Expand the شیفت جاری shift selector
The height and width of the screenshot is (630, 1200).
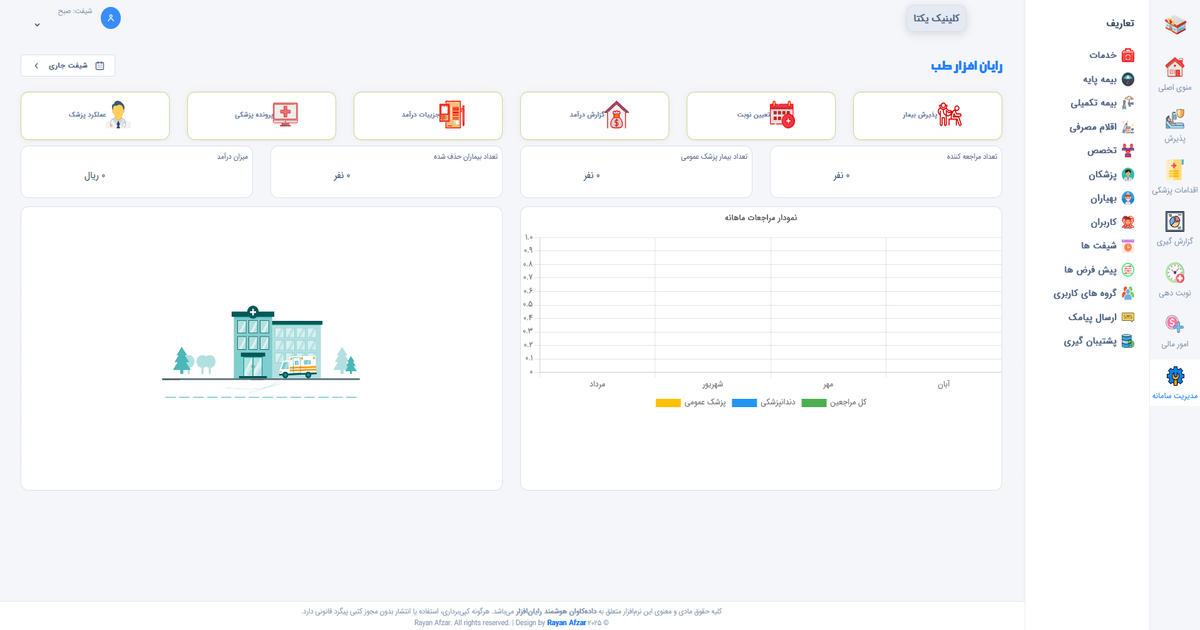click(68, 66)
